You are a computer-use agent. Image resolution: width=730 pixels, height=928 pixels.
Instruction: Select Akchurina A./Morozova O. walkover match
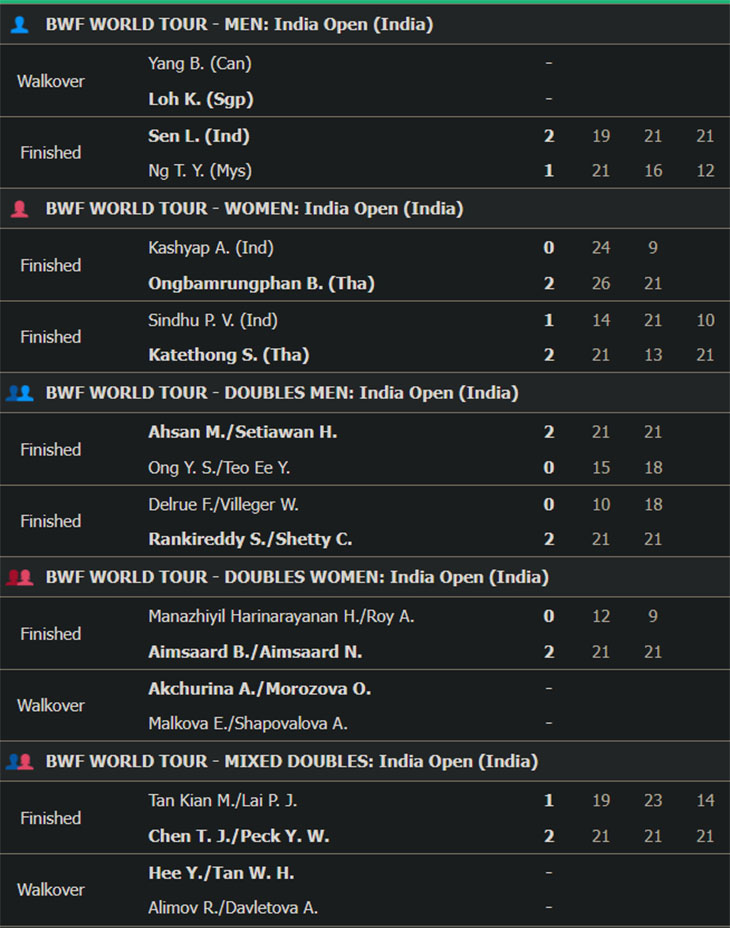coord(365,705)
